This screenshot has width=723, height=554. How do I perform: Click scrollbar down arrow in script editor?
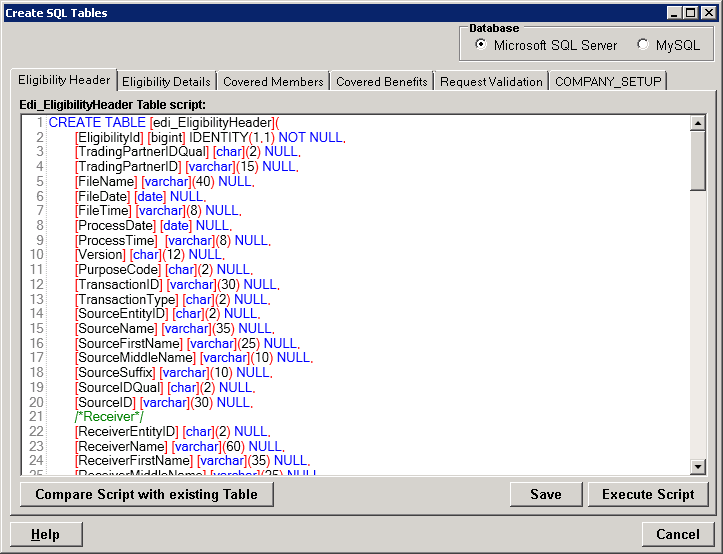click(x=698, y=466)
